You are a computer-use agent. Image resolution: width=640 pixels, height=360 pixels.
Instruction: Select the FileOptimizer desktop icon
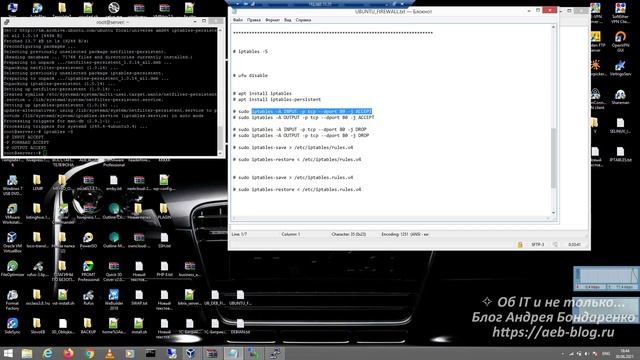[12, 269]
